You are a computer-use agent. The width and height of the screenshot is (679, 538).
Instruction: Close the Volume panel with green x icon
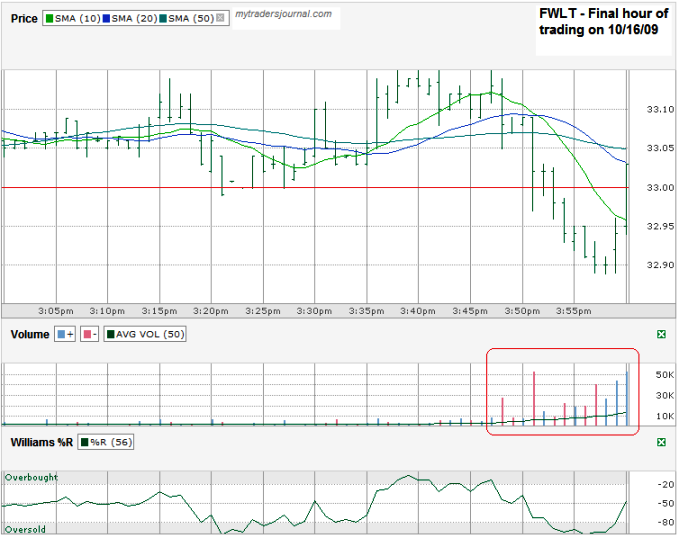pyautogui.click(x=661, y=334)
